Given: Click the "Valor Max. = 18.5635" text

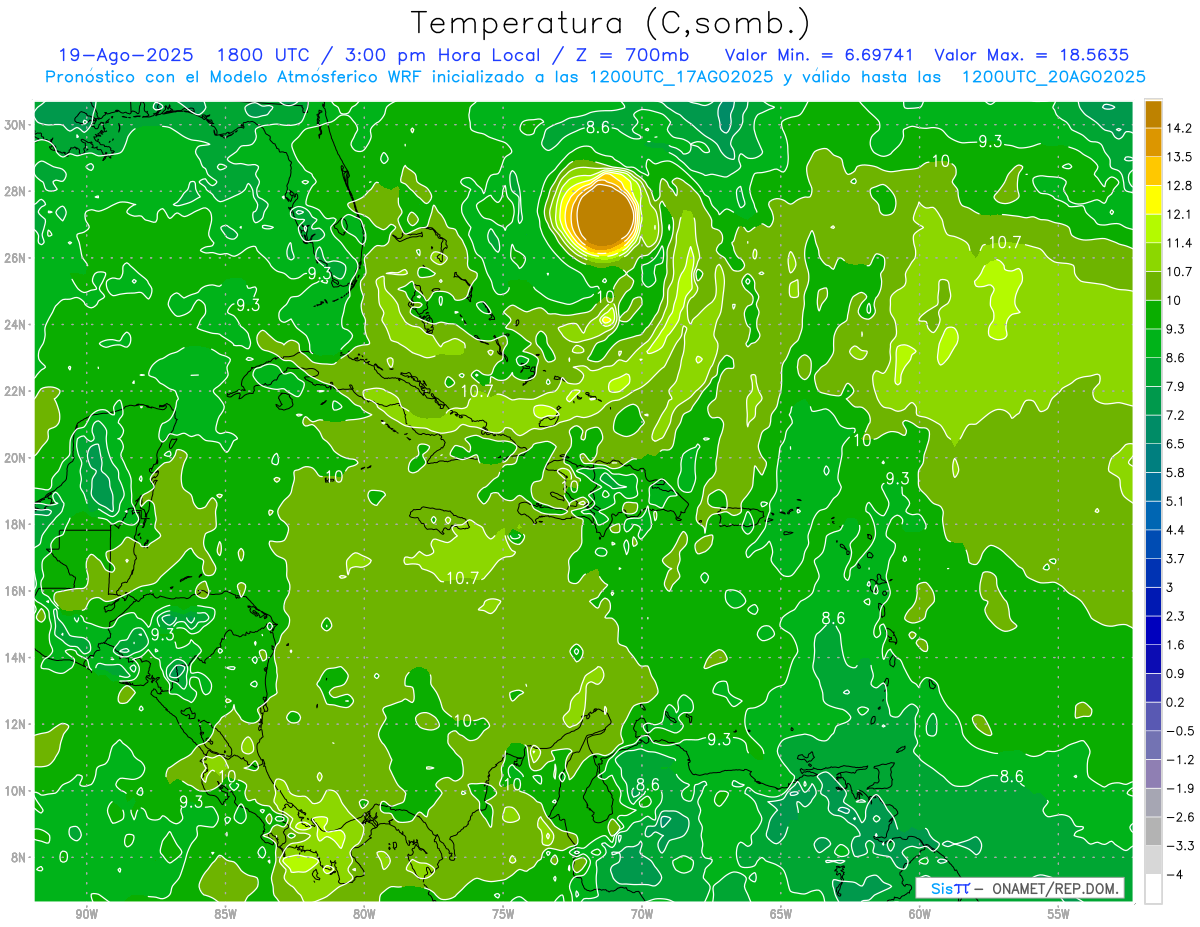Looking at the screenshot, I should tap(1031, 55).
